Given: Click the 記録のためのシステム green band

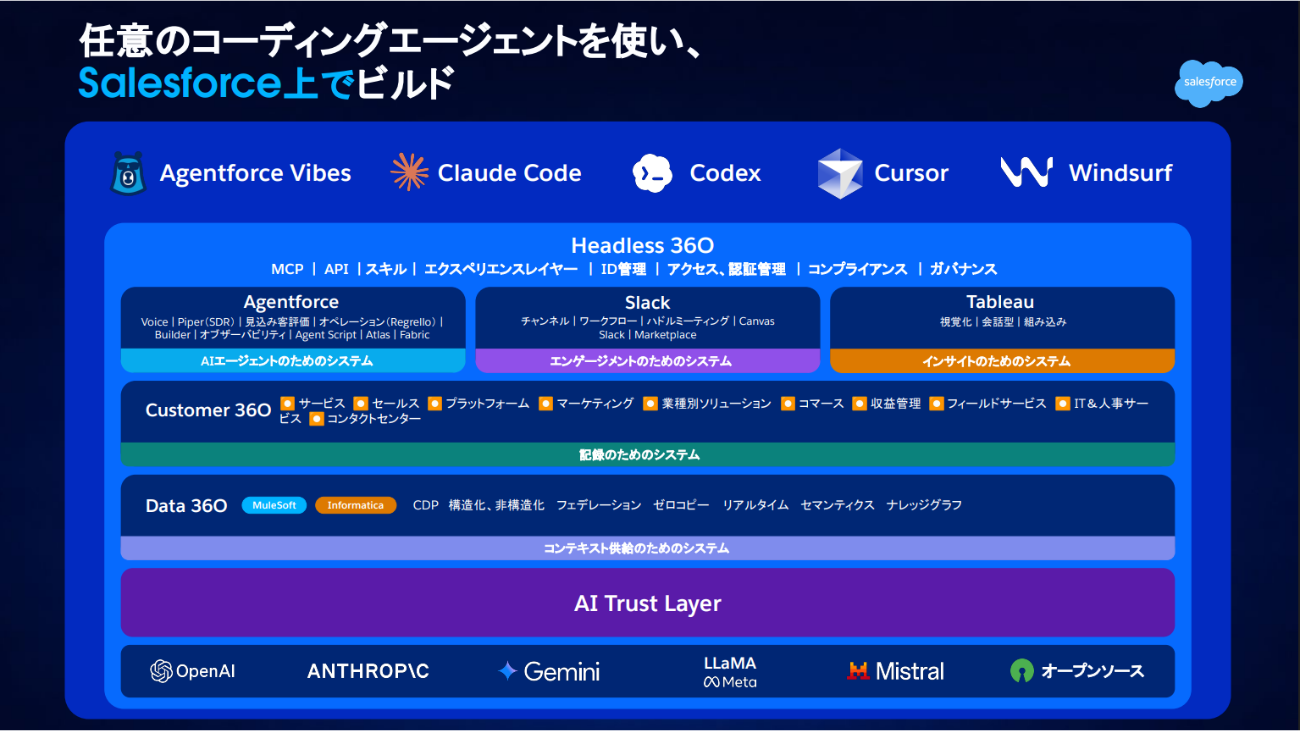Looking at the screenshot, I should click(x=647, y=455).
